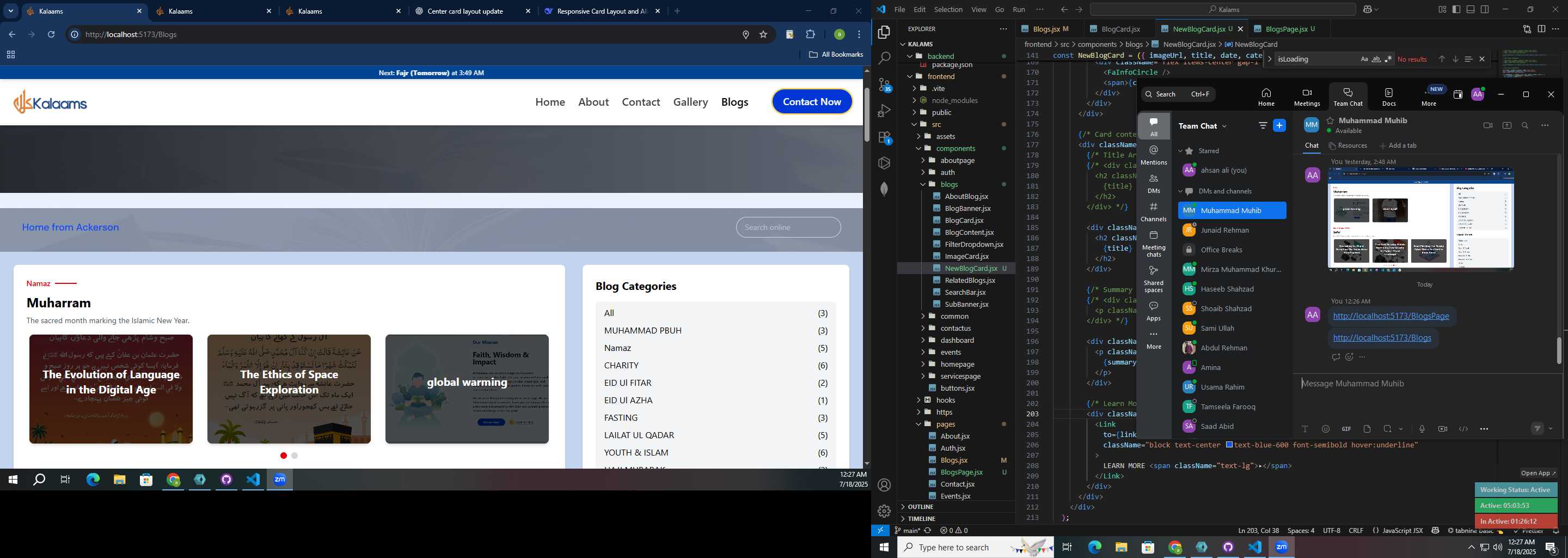The image size is (1568, 558).
Task: Click the Copilot icon in VS Code title bar
Action: click(1368, 10)
